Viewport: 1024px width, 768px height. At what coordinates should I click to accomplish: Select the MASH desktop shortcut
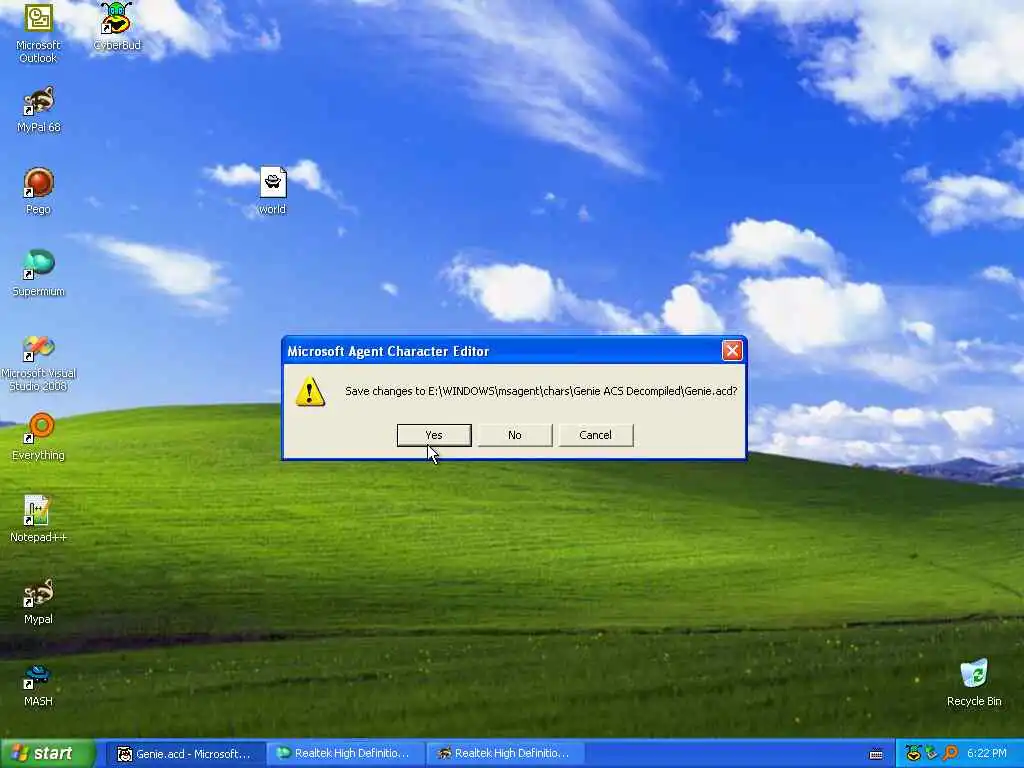click(x=38, y=684)
